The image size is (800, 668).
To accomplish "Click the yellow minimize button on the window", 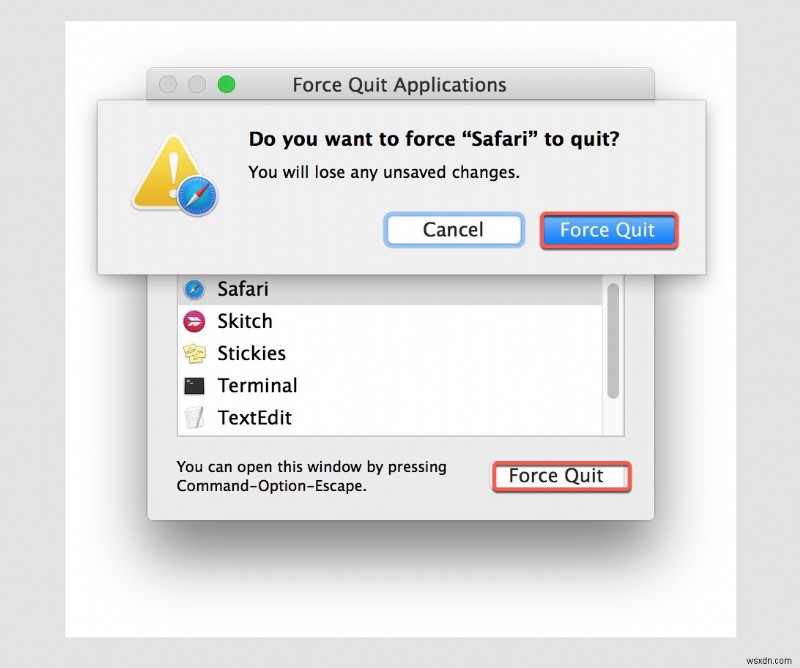I will [197, 85].
